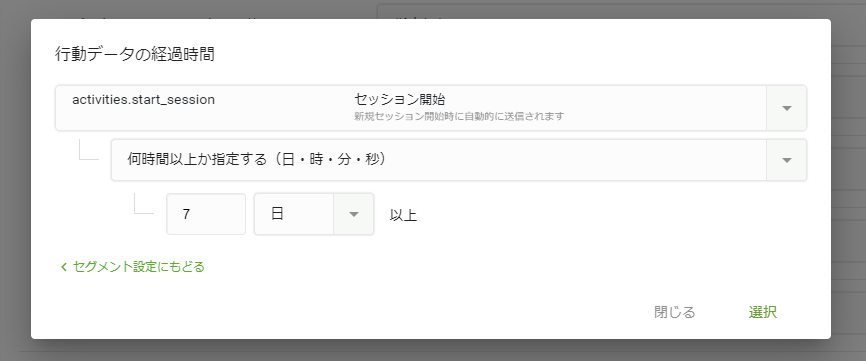Click the number field showing 7
This screenshot has width=866, height=361.
coord(206,214)
